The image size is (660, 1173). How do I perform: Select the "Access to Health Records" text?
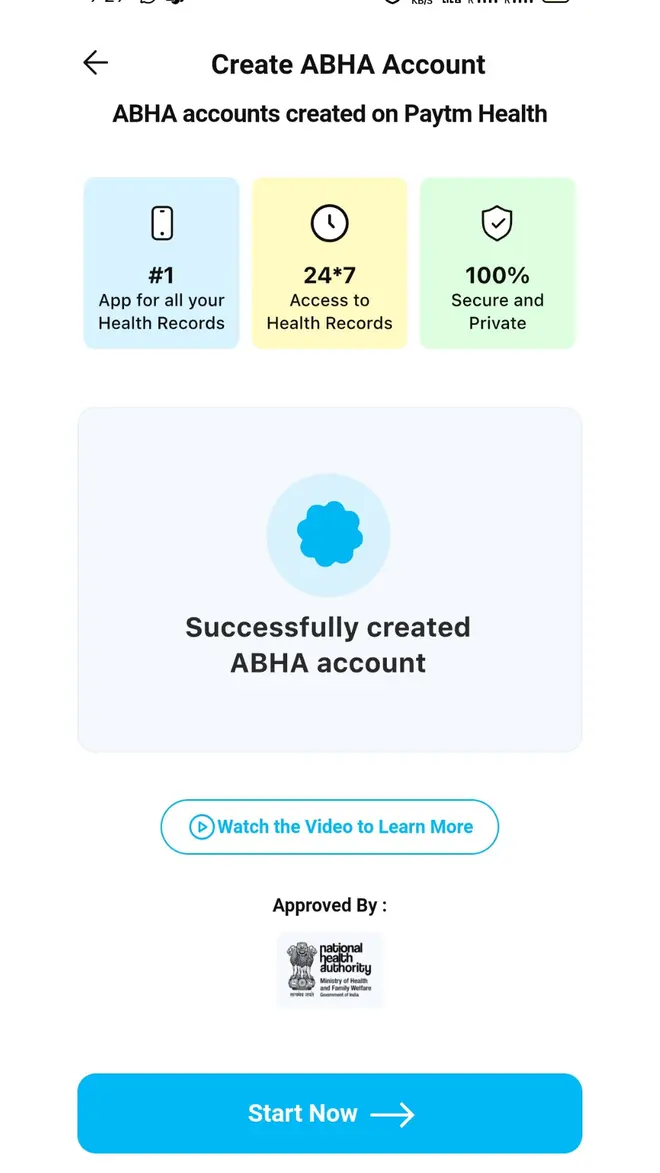(329, 312)
